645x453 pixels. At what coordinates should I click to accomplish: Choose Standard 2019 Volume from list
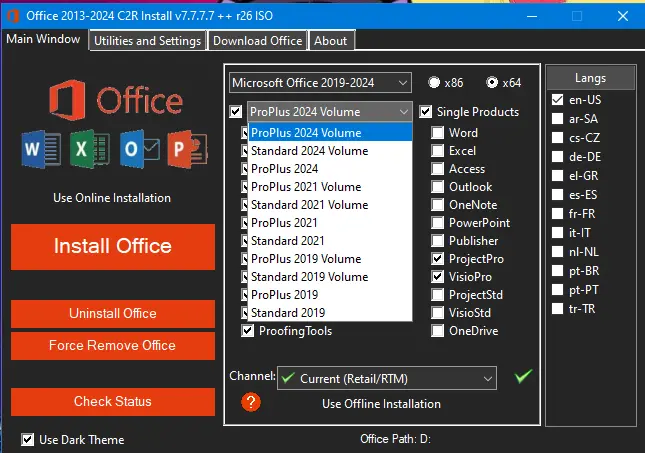(330, 276)
